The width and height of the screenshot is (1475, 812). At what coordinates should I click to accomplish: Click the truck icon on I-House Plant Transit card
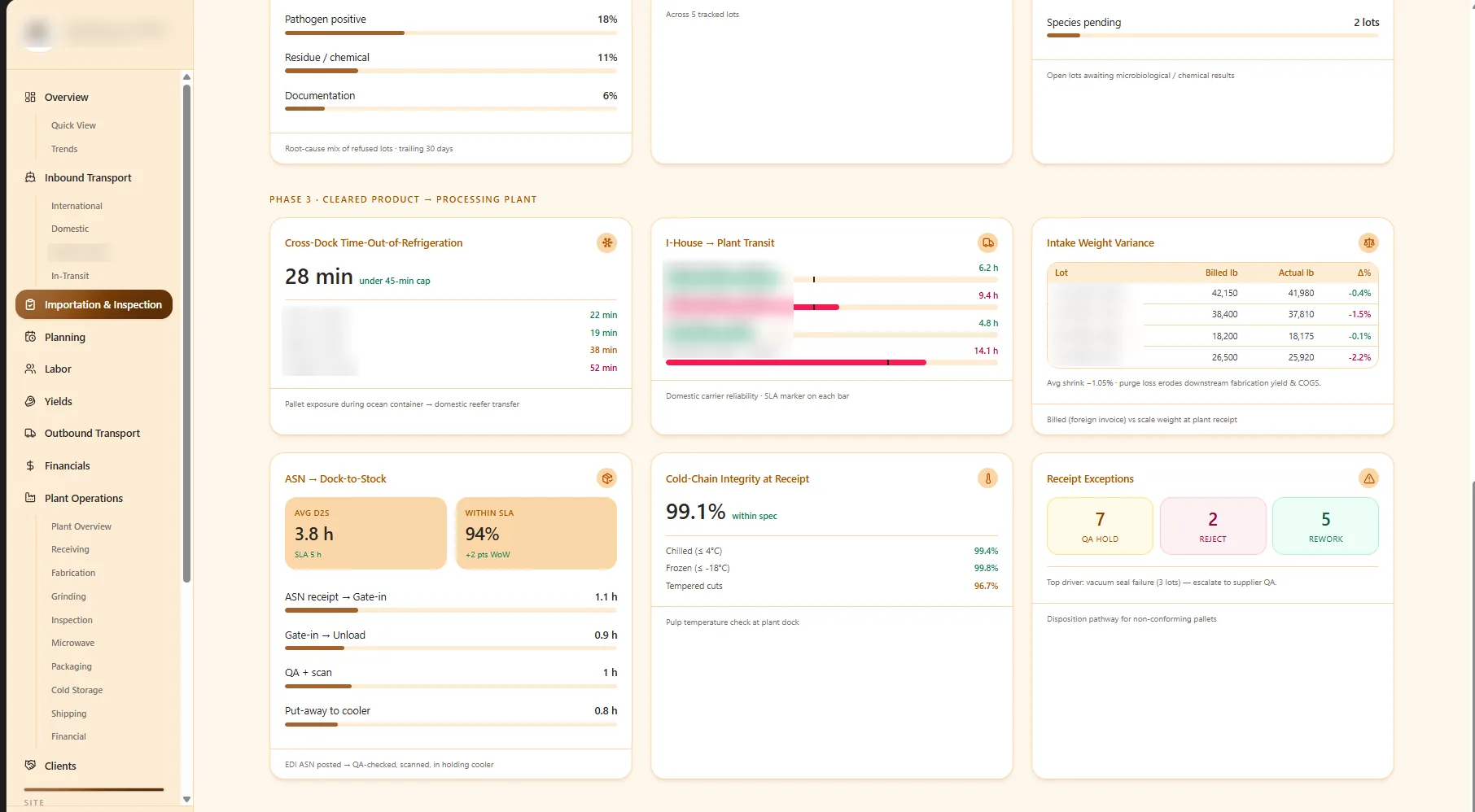coord(987,242)
